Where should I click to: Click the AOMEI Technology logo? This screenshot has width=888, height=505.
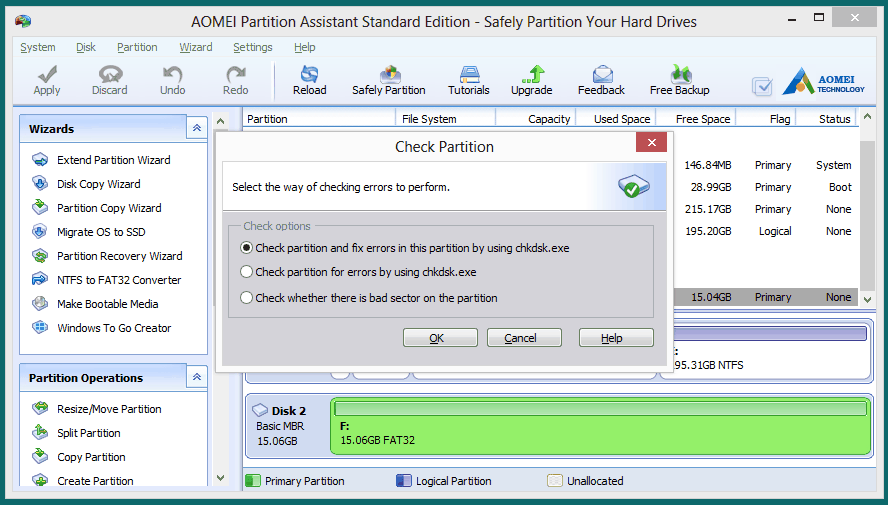(824, 82)
